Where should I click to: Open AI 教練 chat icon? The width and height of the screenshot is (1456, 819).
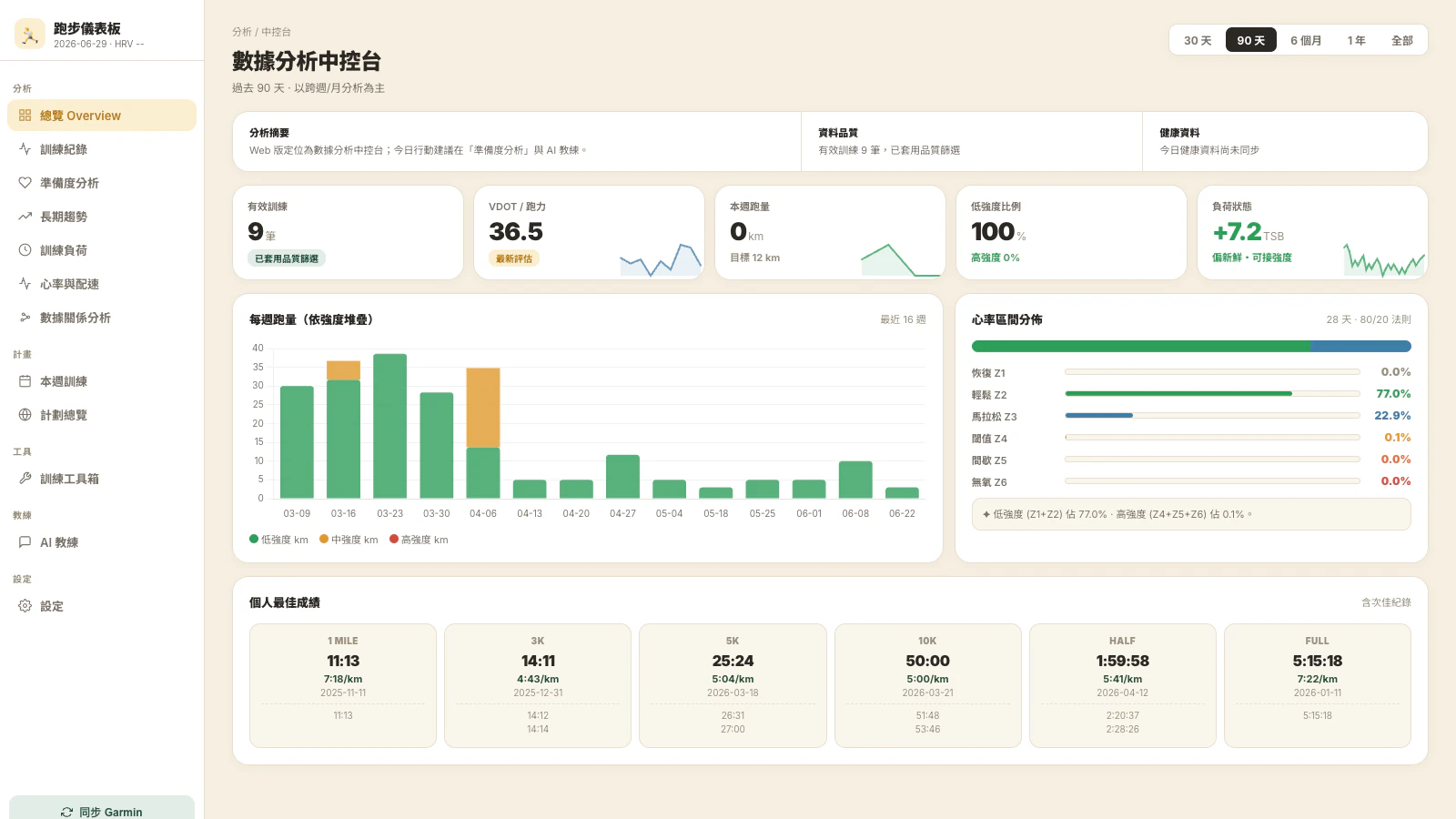pos(25,541)
